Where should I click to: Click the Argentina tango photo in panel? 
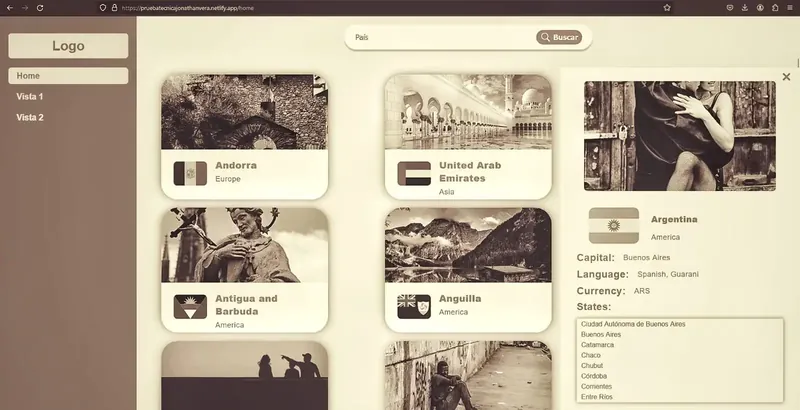tap(680, 136)
